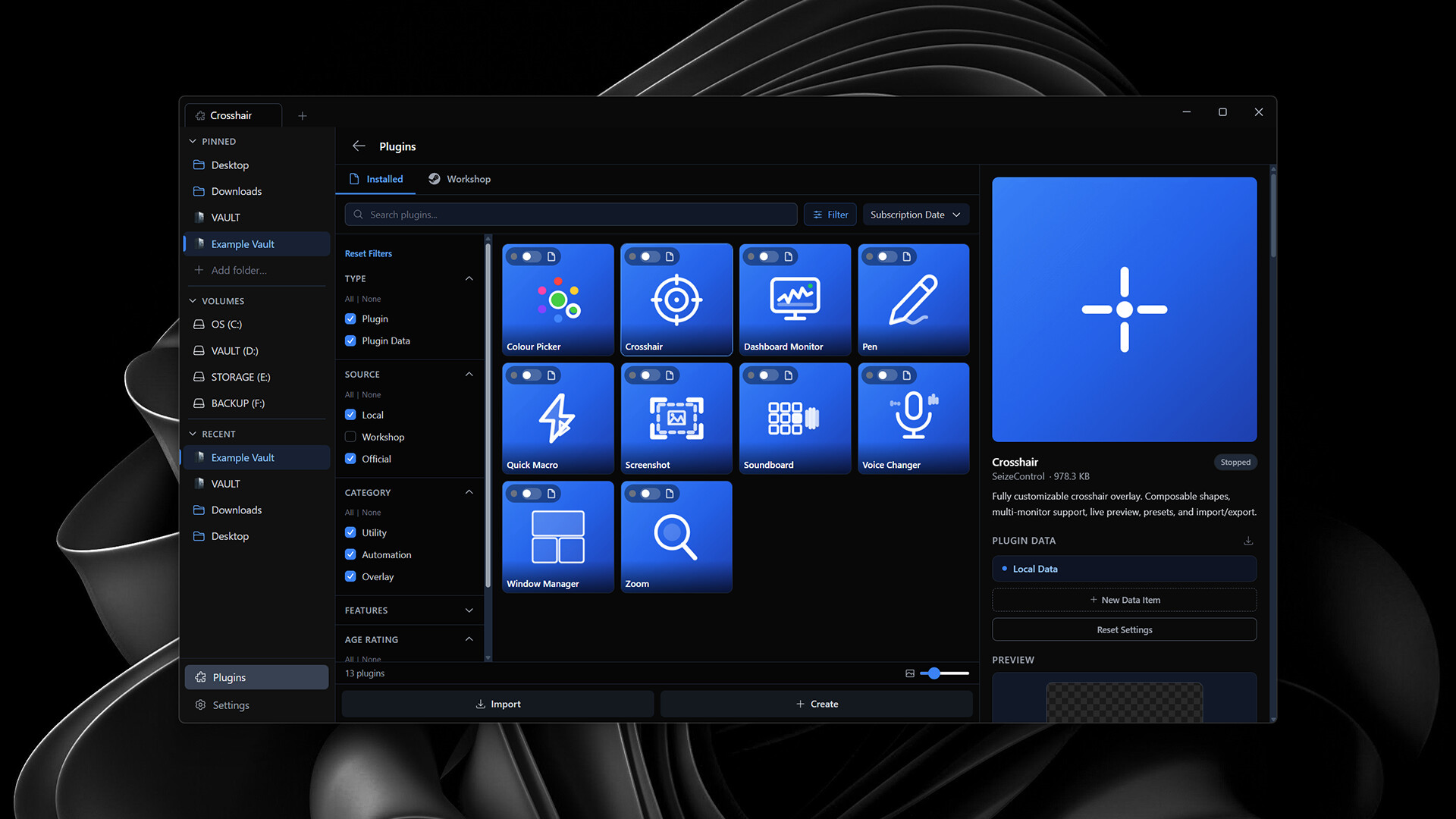Click the download icon next to Plugin Data
This screenshot has width=1456, height=819.
[x=1248, y=541]
